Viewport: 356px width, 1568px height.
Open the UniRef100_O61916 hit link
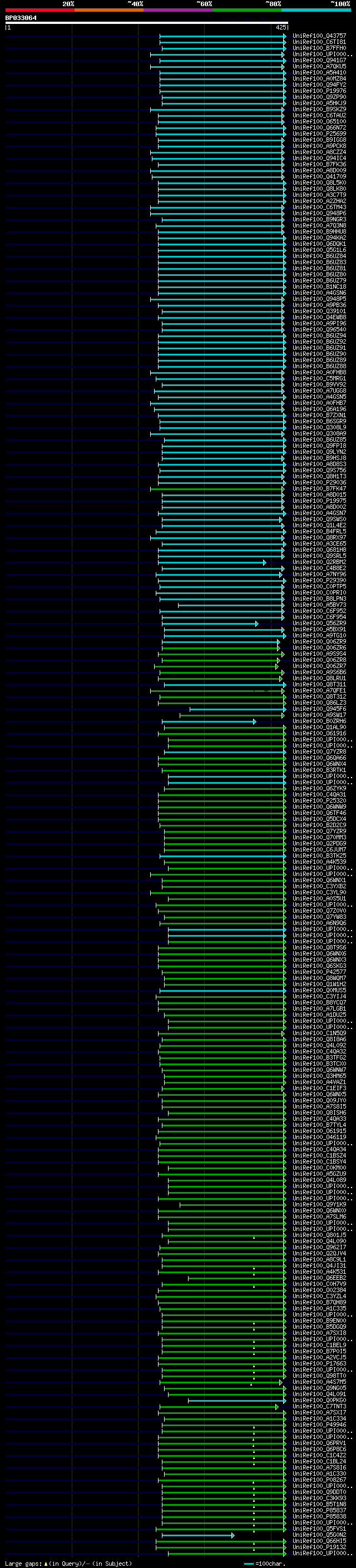(x=319, y=733)
